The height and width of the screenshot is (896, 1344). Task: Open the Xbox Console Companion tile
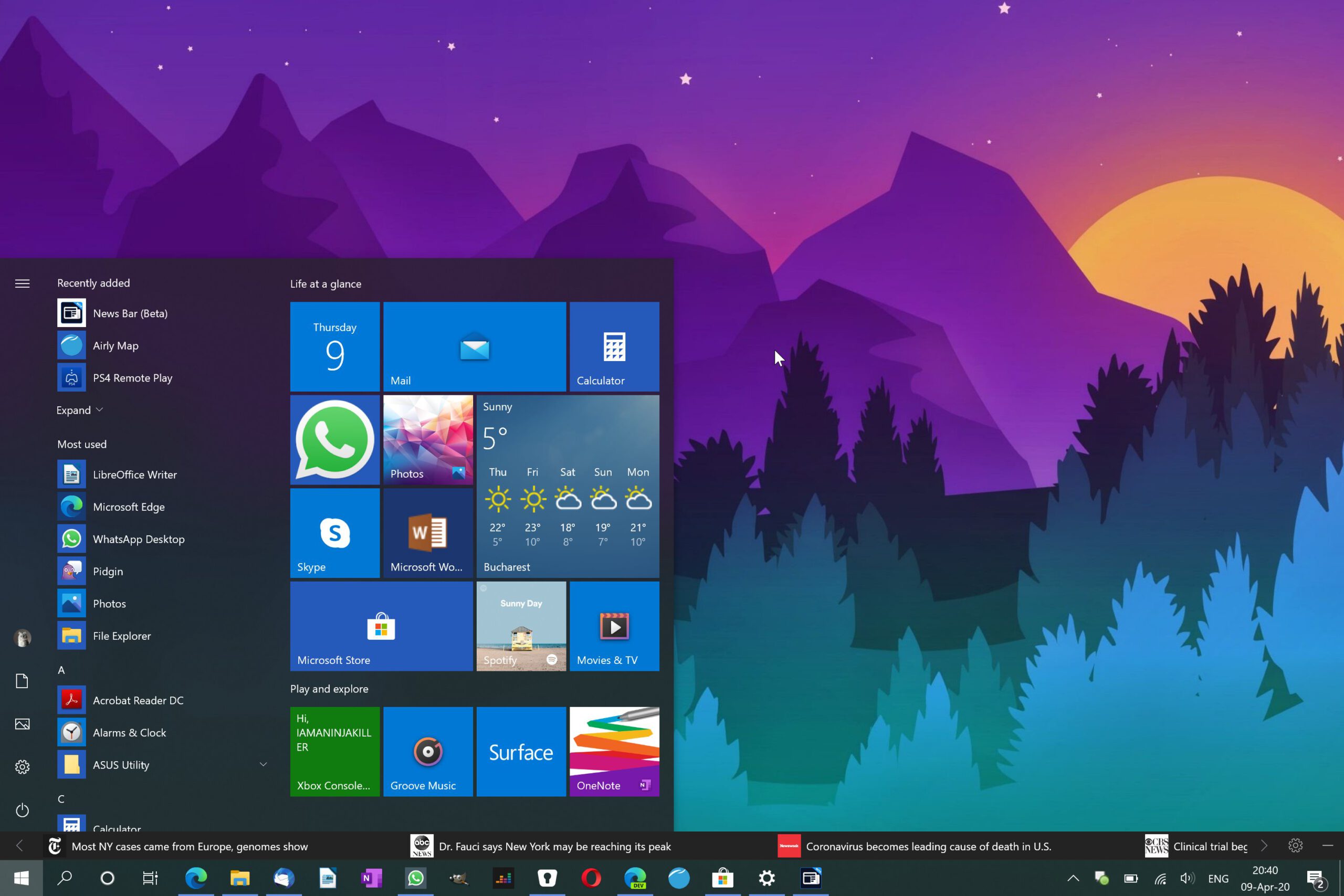(335, 752)
